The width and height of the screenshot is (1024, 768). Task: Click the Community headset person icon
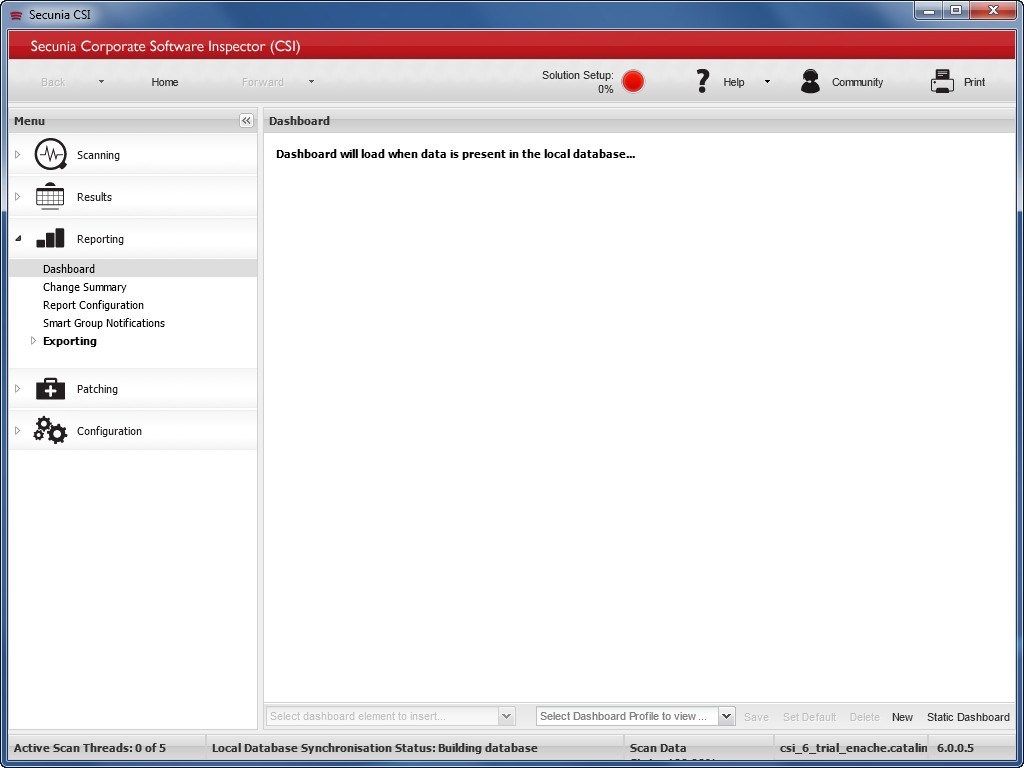click(810, 82)
